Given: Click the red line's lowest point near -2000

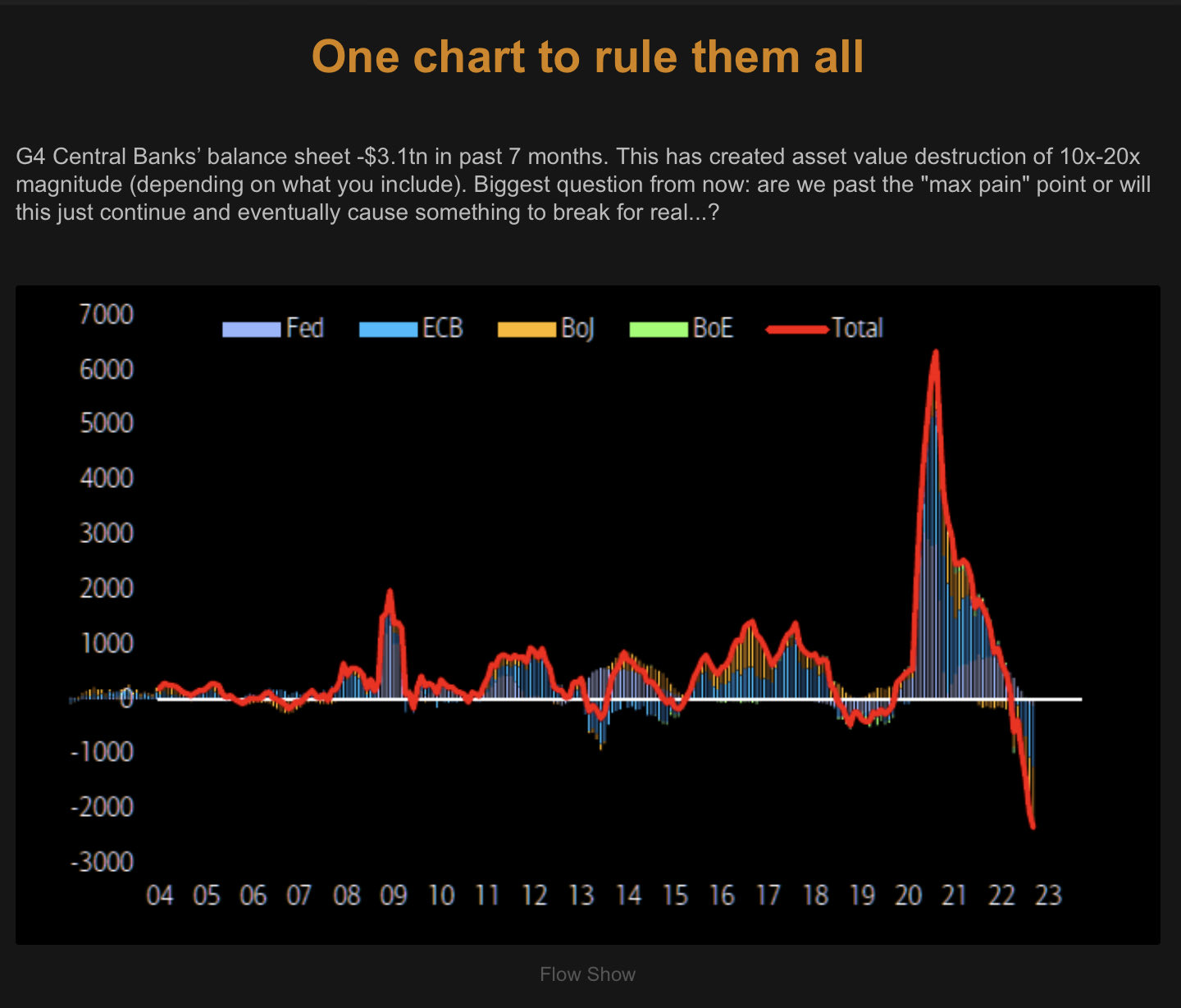Looking at the screenshot, I should 1033,826.
